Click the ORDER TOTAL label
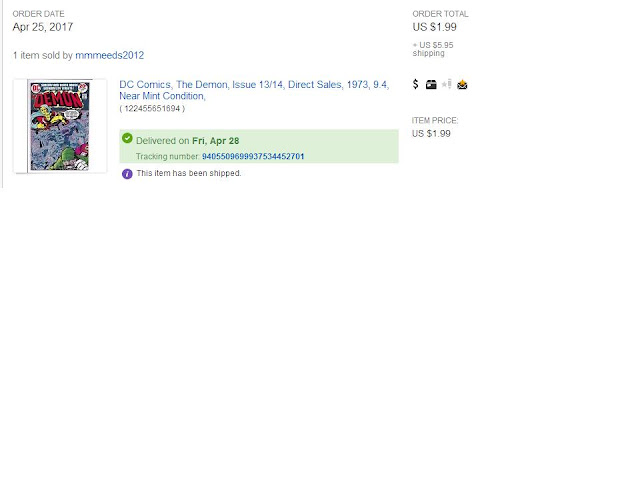 (440, 14)
